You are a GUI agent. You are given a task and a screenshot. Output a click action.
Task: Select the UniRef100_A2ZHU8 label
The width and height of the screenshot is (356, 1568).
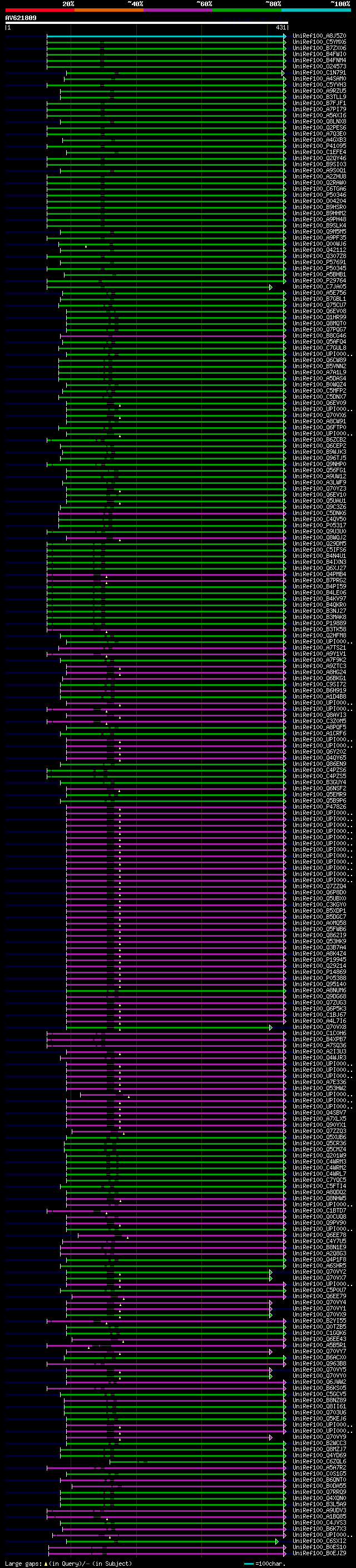click(x=319, y=176)
